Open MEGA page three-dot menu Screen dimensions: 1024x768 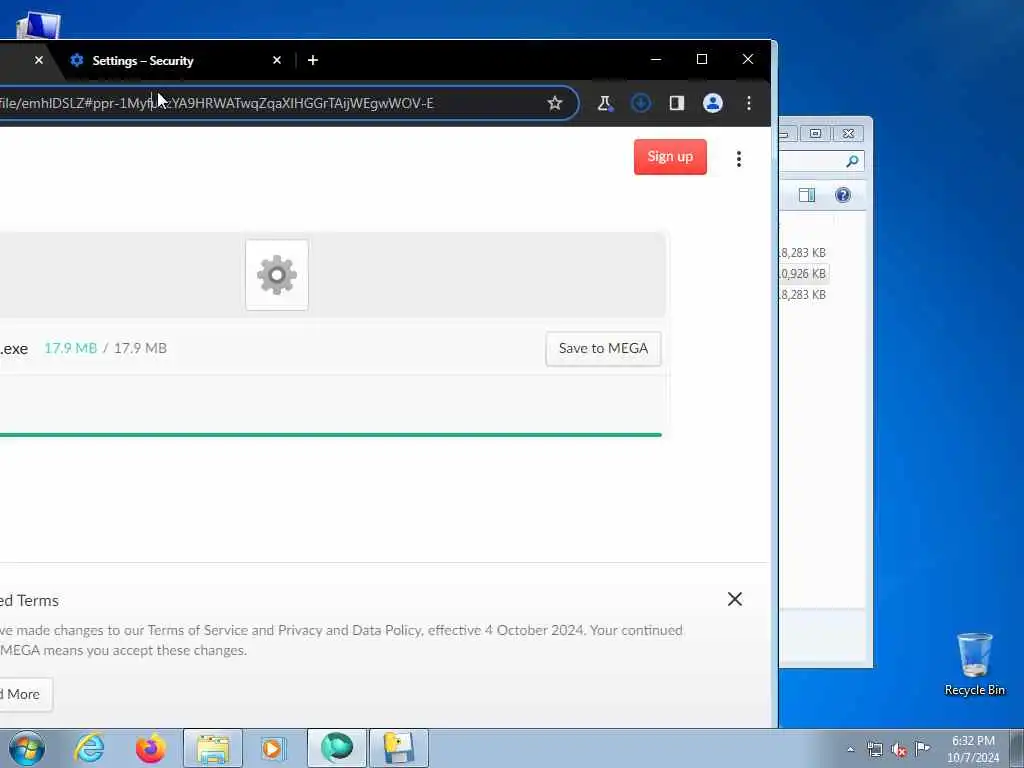click(739, 159)
